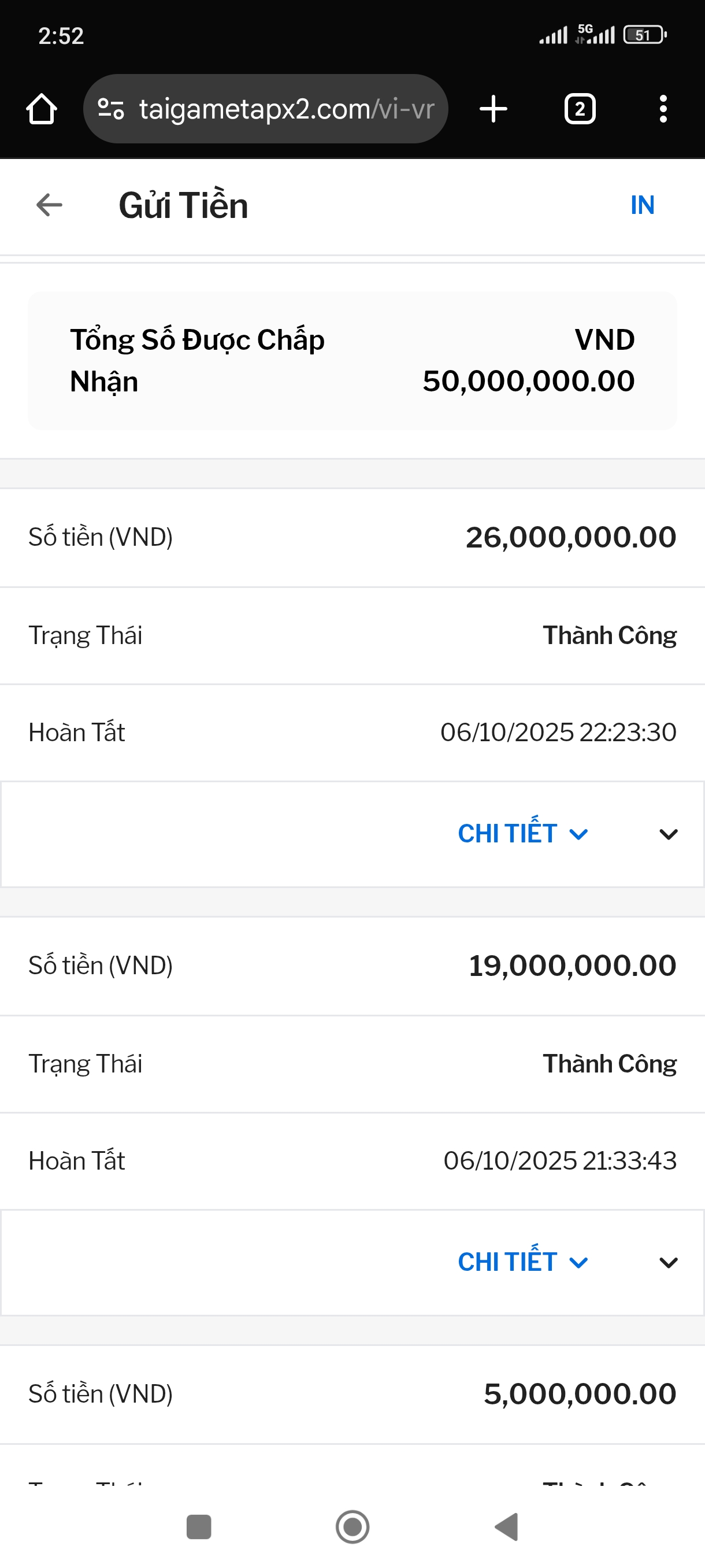Expand CHI TIẾT for the 19,000,000.00 deposit
Screen dimensions: 705x1568
[x=522, y=1262]
